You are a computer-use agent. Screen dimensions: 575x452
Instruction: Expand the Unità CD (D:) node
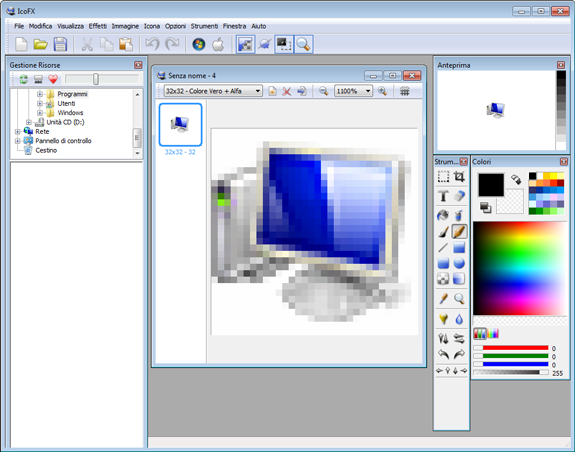pos(29,122)
